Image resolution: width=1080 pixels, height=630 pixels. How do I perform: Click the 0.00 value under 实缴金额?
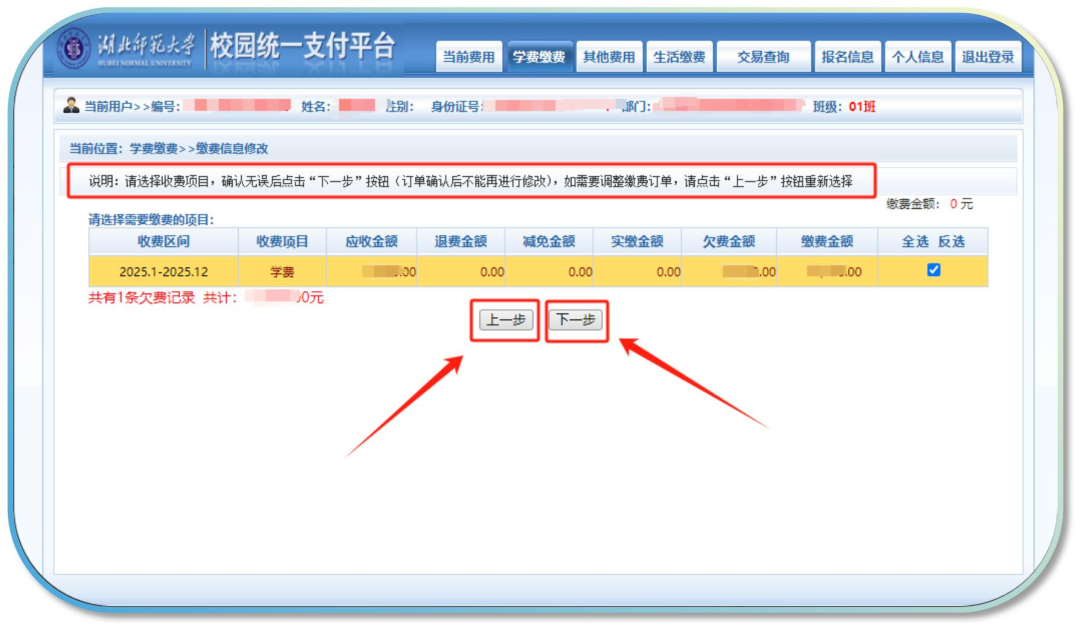click(668, 272)
